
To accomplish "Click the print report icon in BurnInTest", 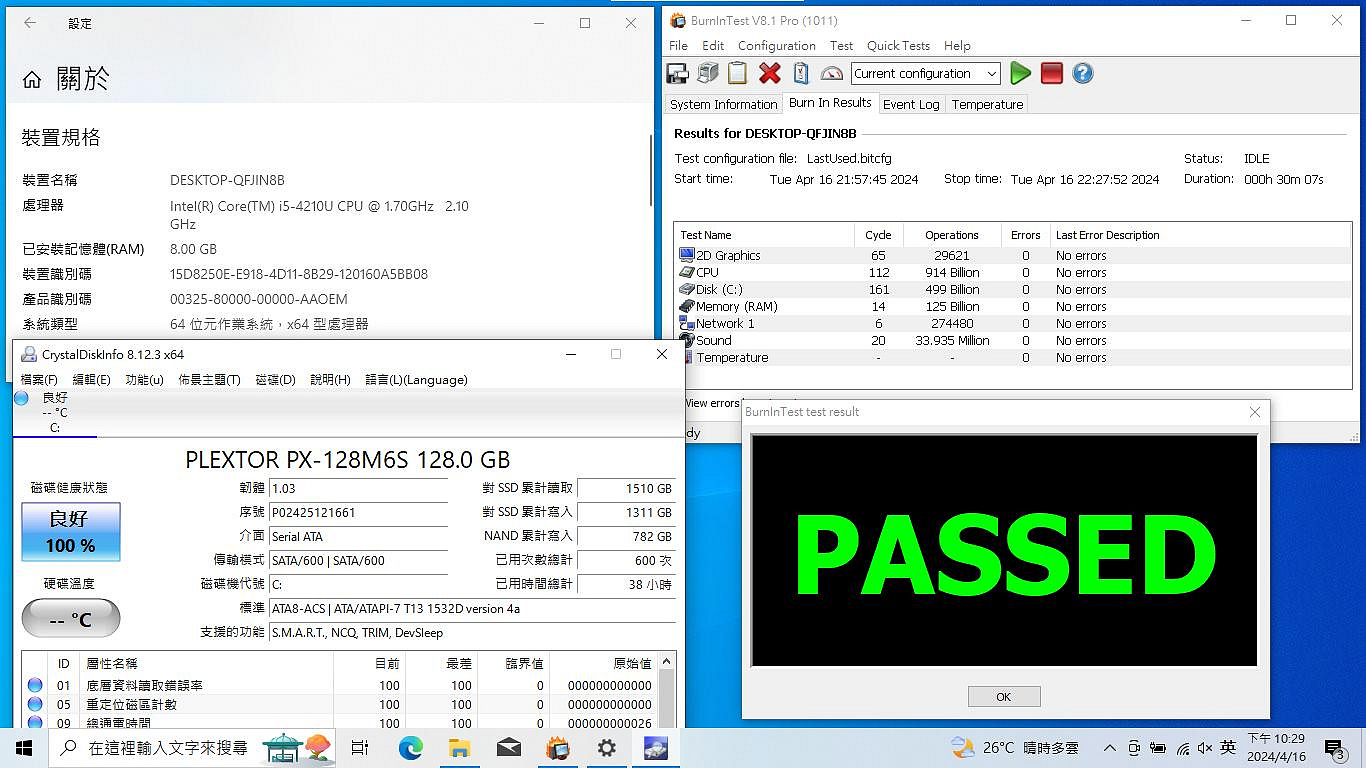I will pos(708,73).
